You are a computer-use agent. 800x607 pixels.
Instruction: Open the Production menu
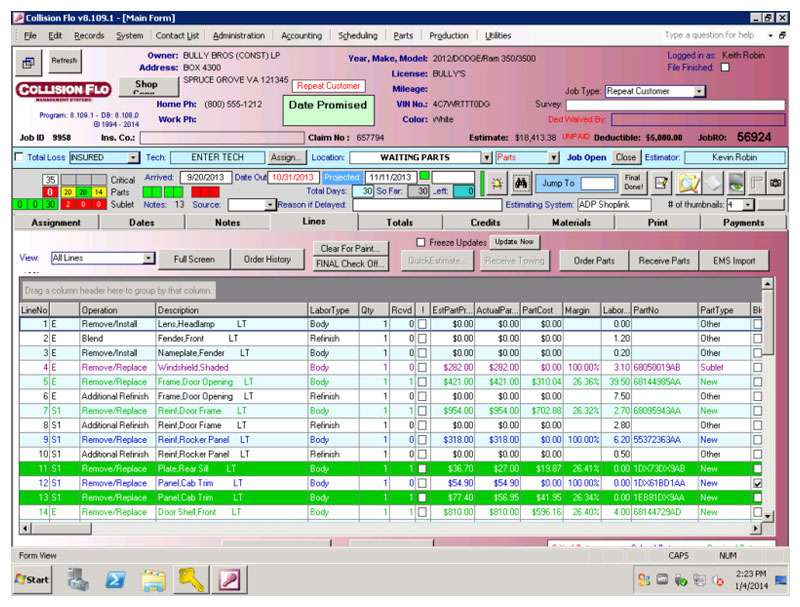[x=448, y=36]
